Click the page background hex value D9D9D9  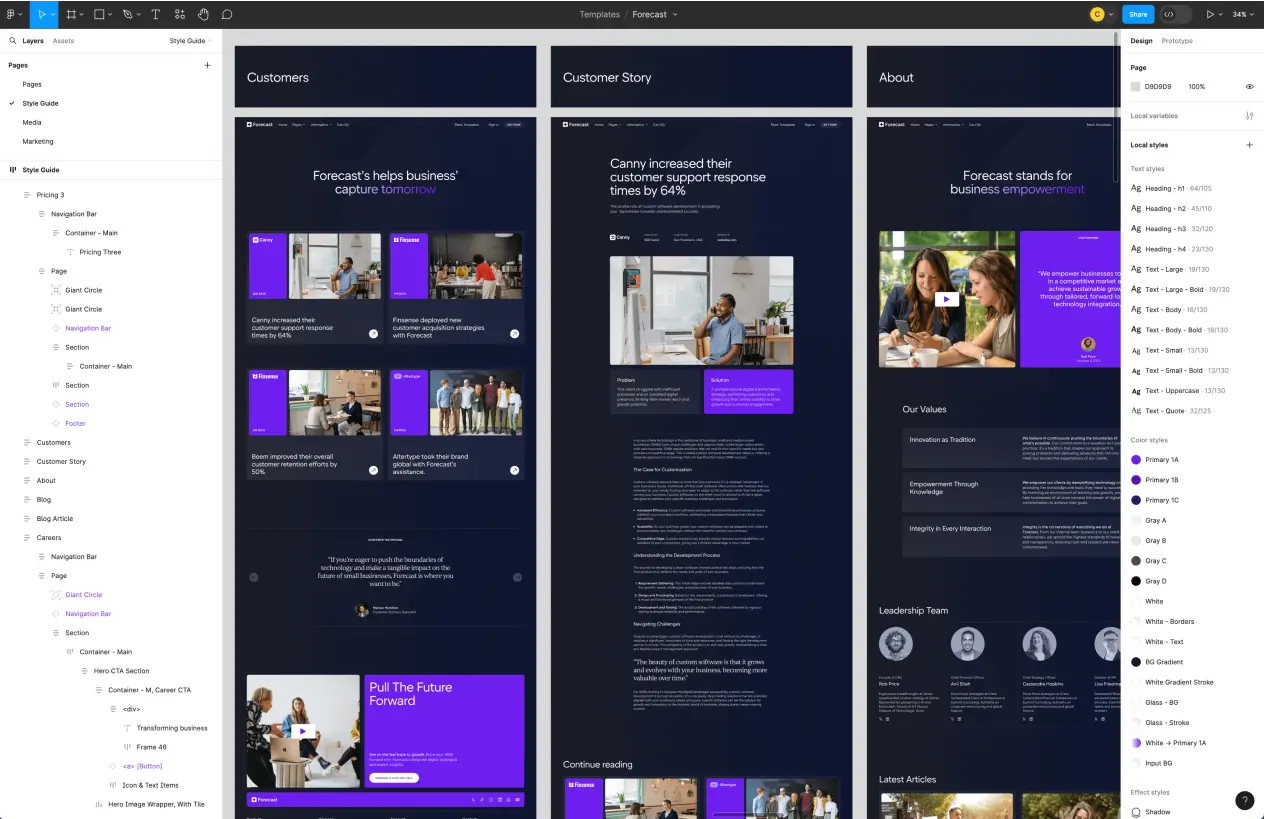(x=1158, y=87)
